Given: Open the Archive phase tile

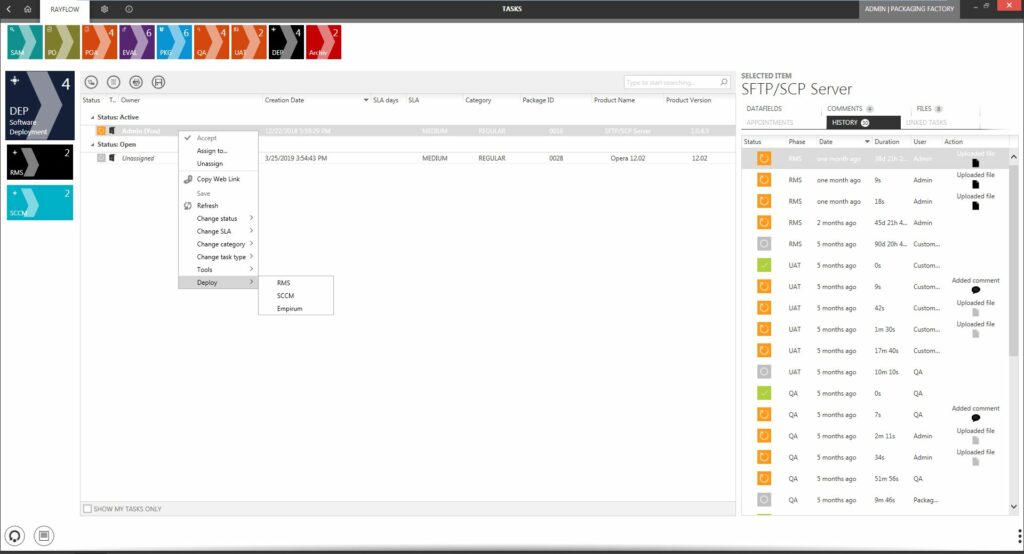Looking at the screenshot, I should [x=323, y=42].
